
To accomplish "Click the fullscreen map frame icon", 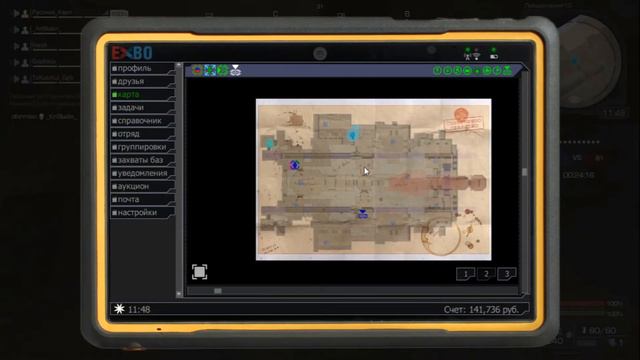I will click(x=200, y=272).
